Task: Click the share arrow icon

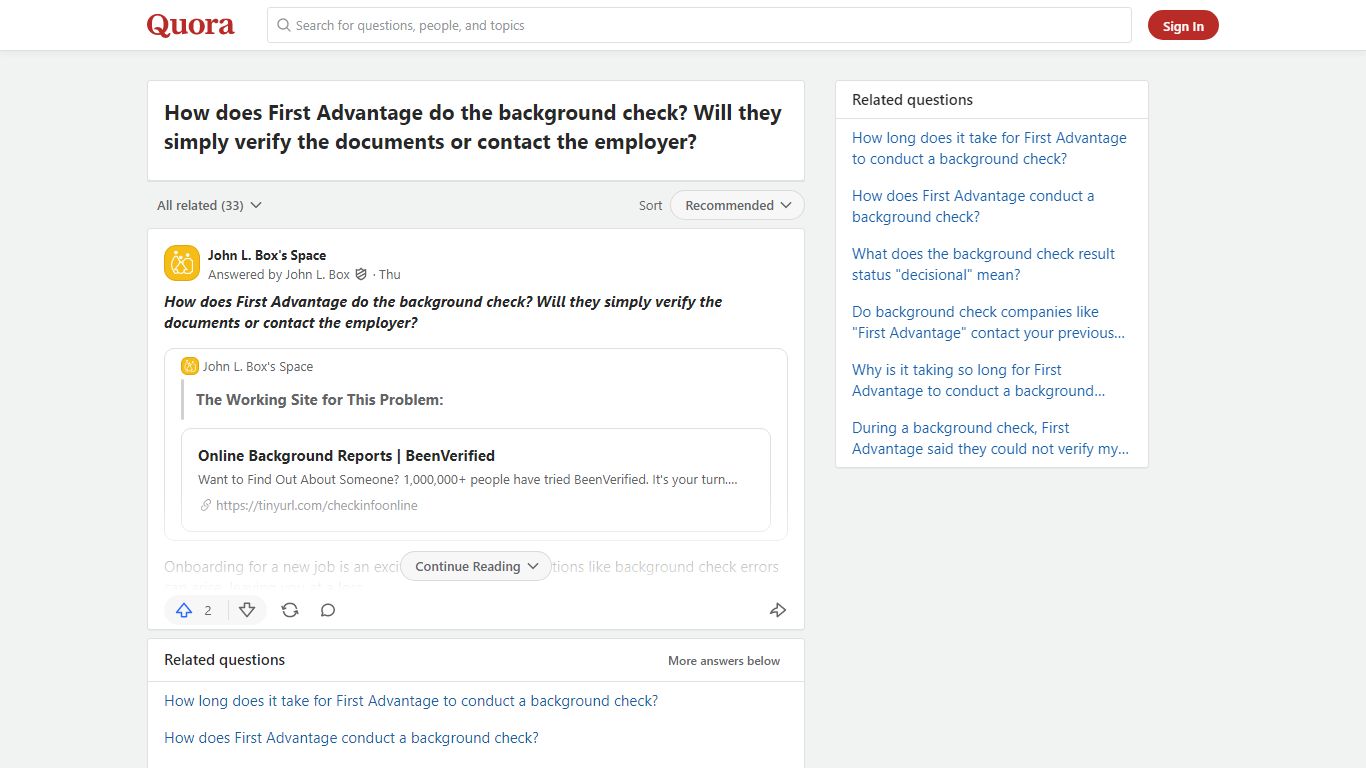Action: point(778,610)
